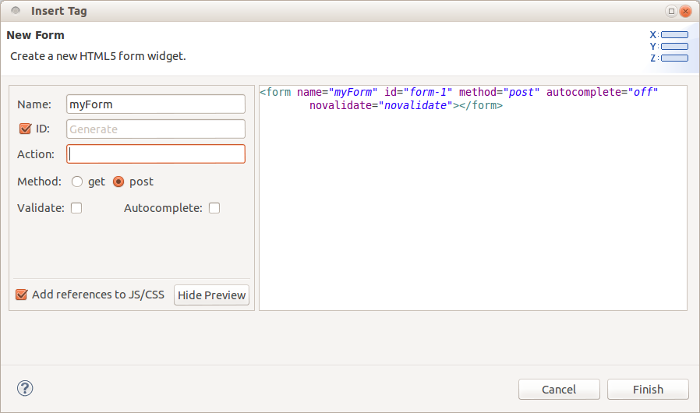Close the Insert Tag dialog

[x=685, y=11]
